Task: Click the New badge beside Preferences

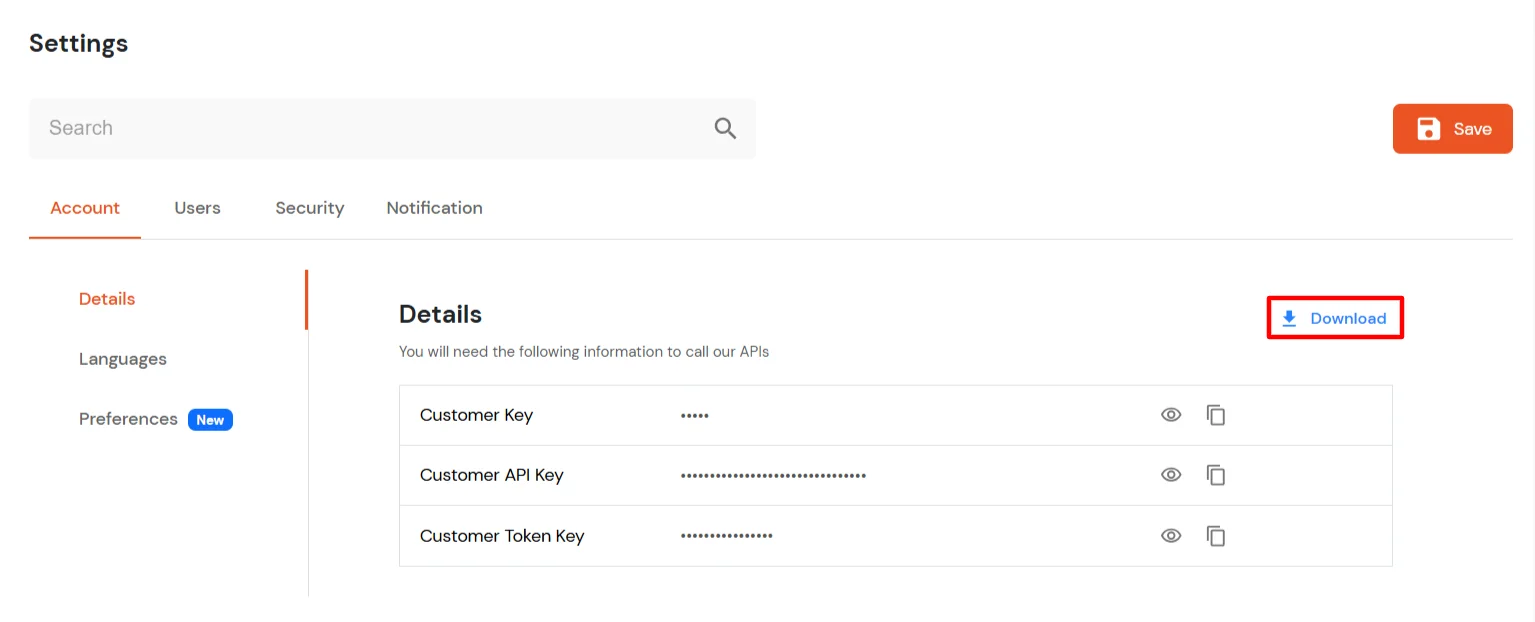Action: pyautogui.click(x=210, y=419)
